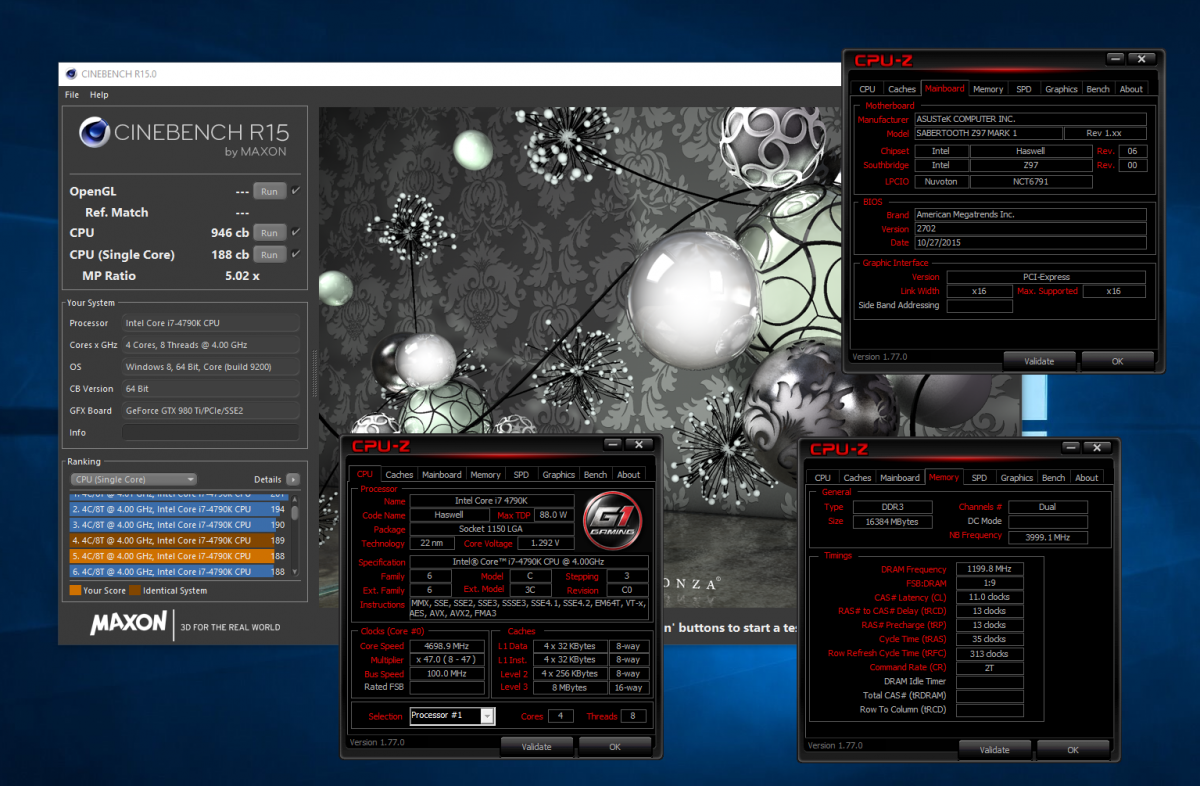The height and width of the screenshot is (786, 1200).
Task: Switch to Caches tab in CPU-Z processor window
Action: point(399,475)
